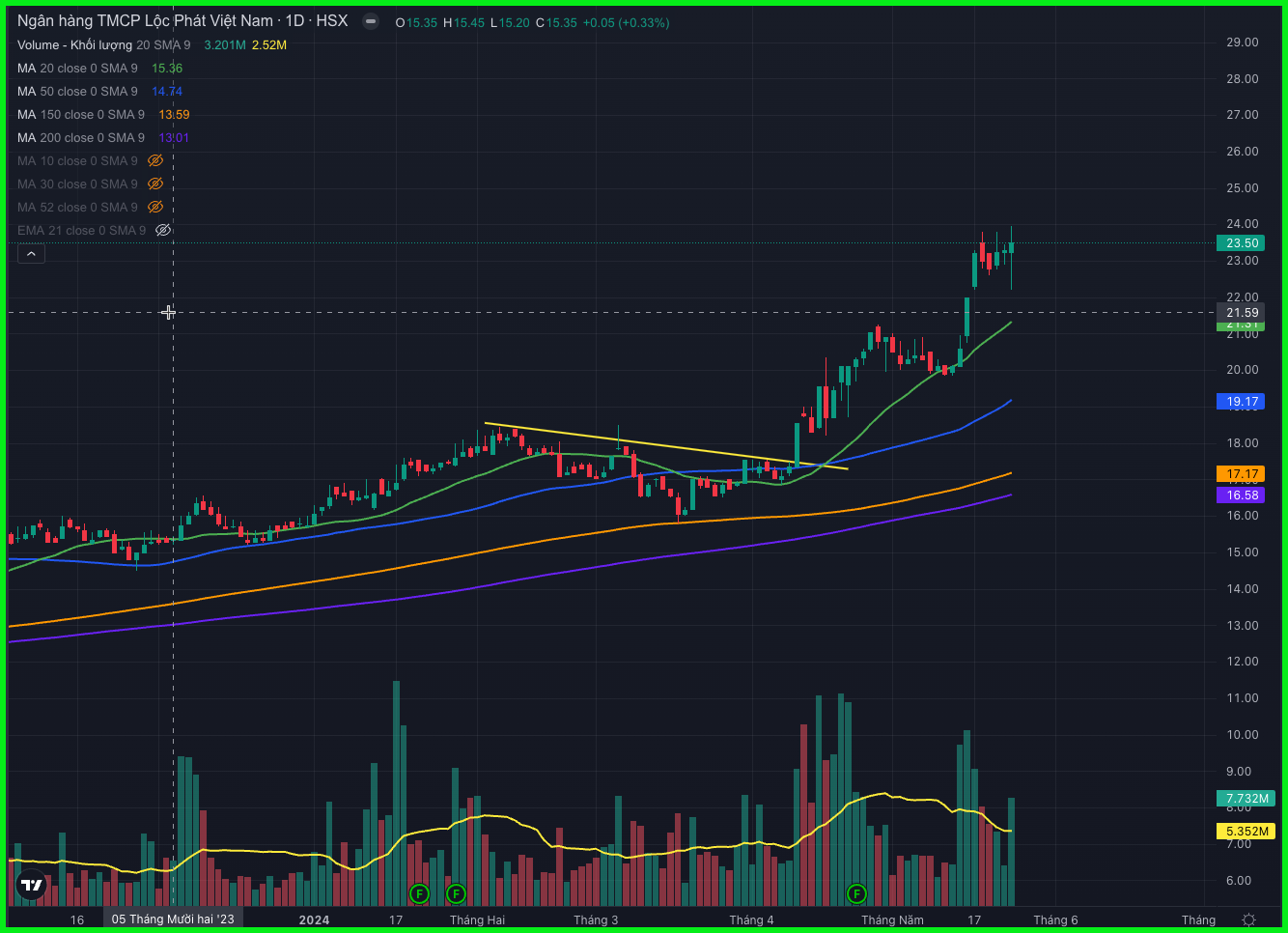
Task: Open chart settings gear on time axis
Action: click(x=1248, y=919)
